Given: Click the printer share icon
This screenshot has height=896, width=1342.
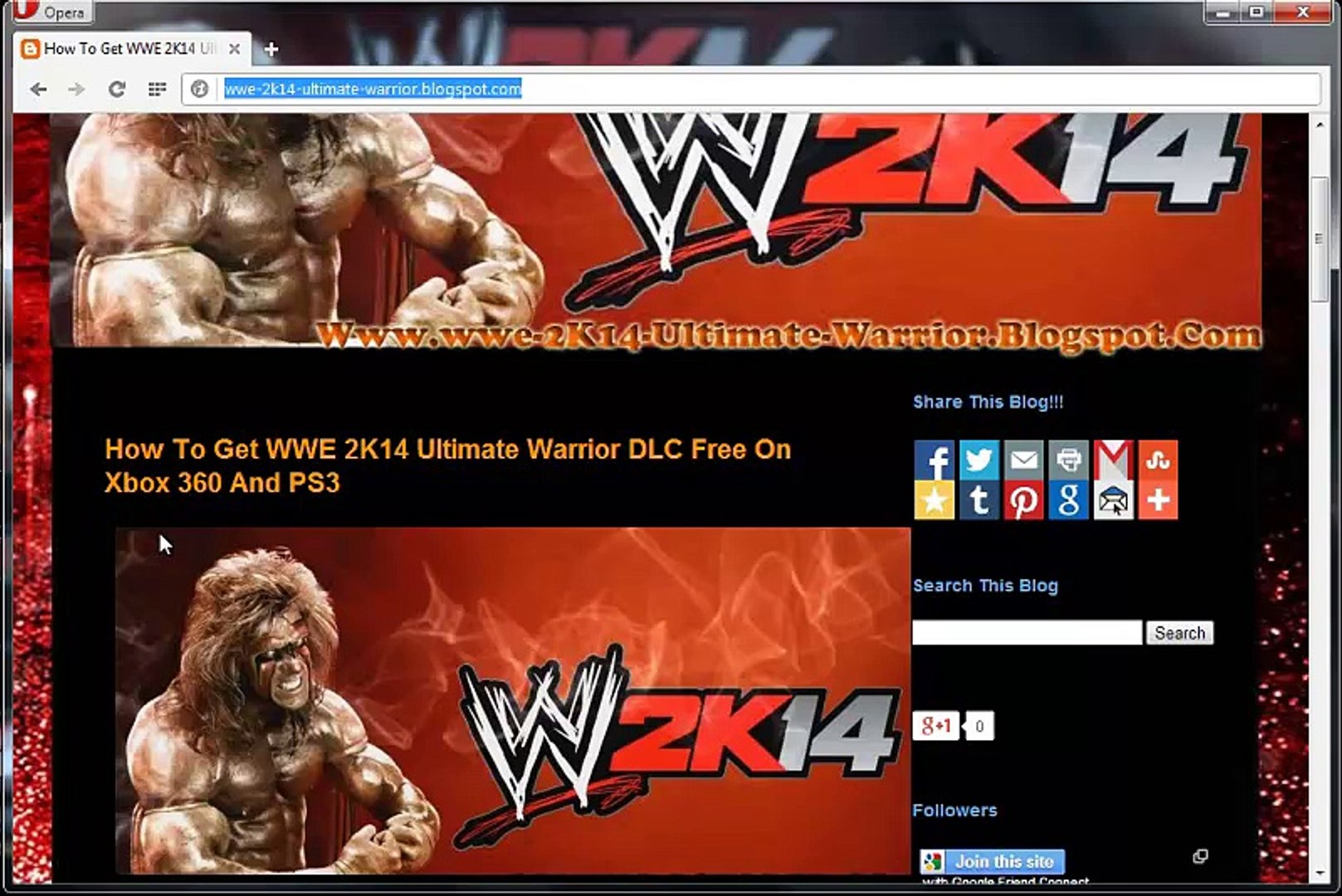Looking at the screenshot, I should click(x=1068, y=460).
